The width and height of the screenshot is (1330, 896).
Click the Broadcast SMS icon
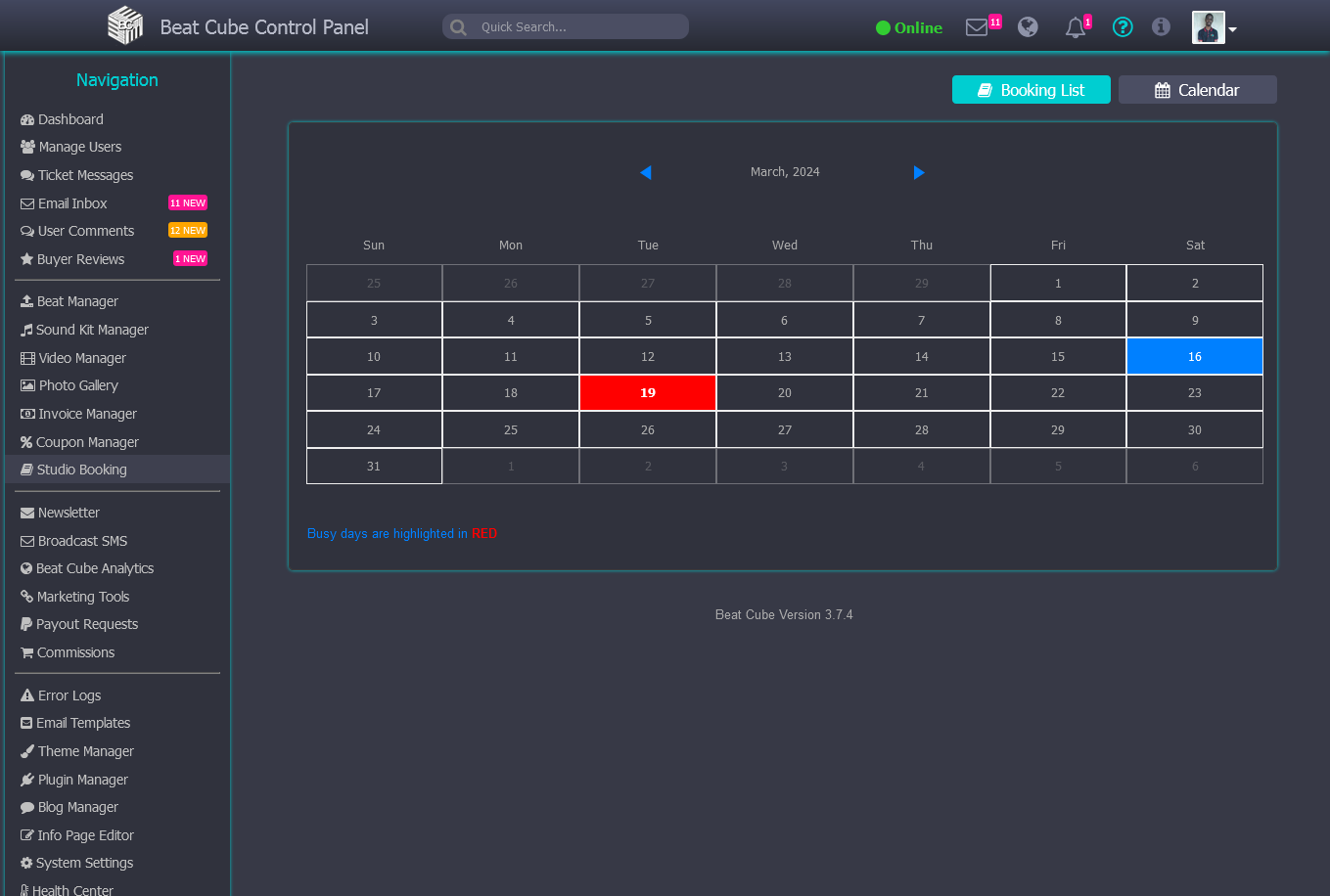[27, 541]
